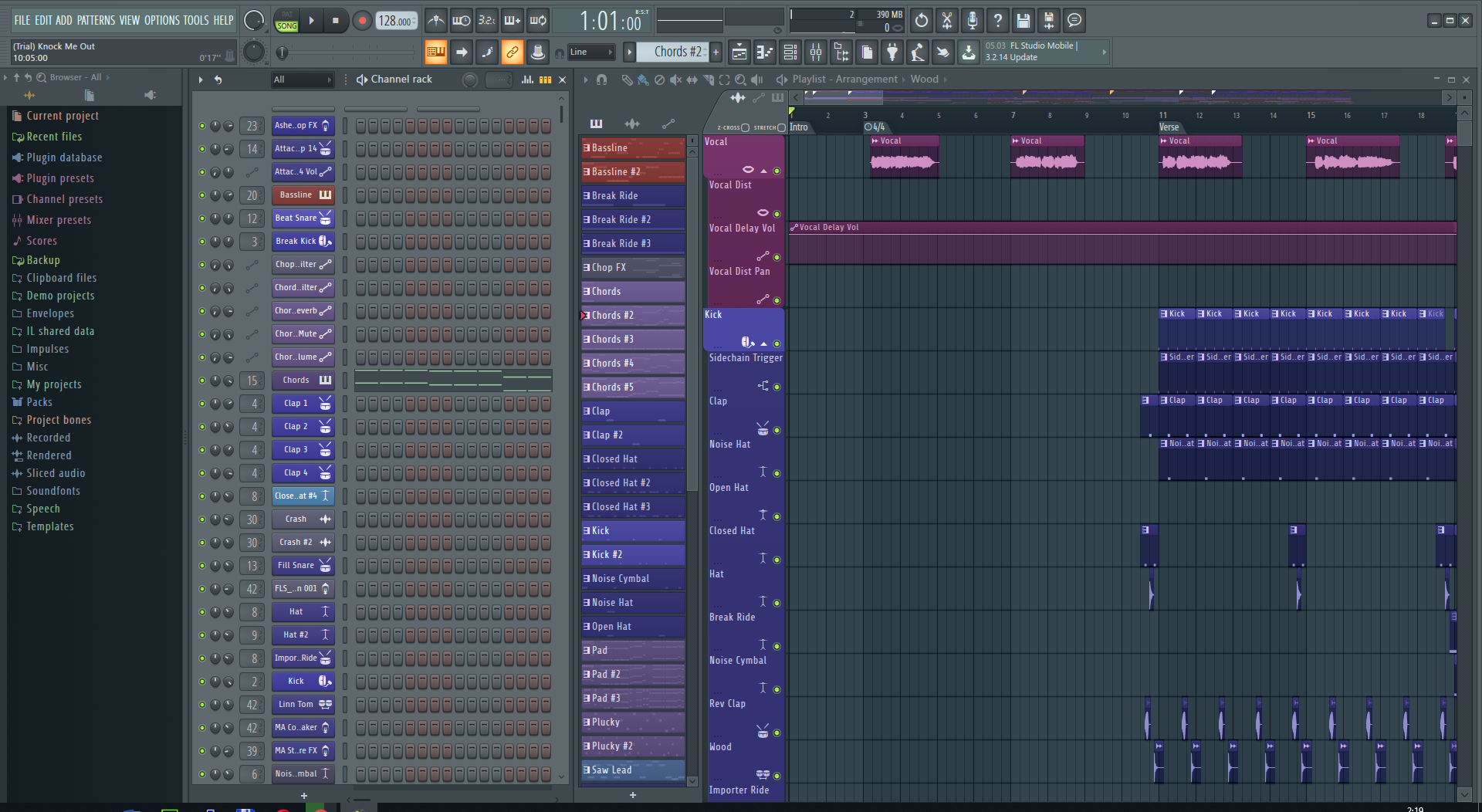Click the Save project floppy icon

coord(1023,21)
